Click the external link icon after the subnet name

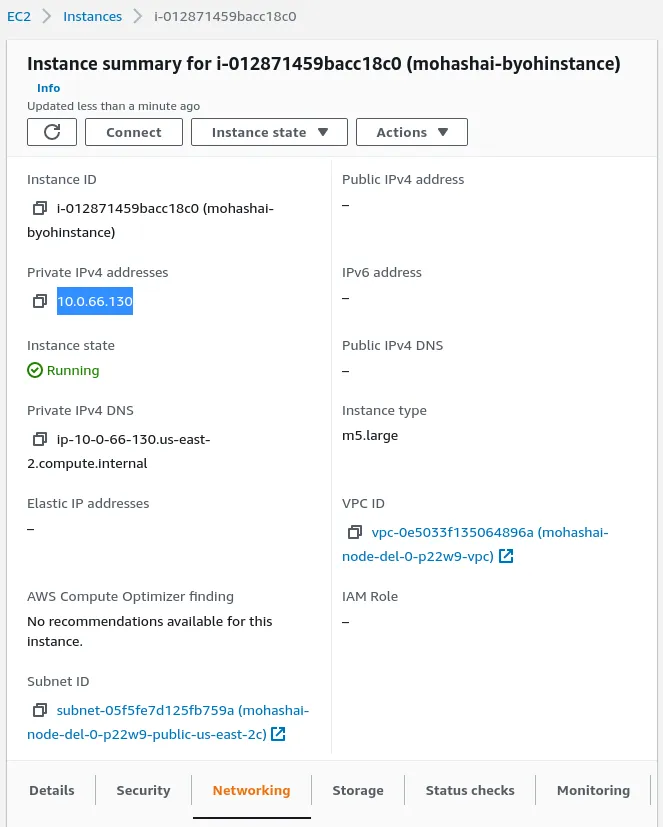[x=279, y=734]
